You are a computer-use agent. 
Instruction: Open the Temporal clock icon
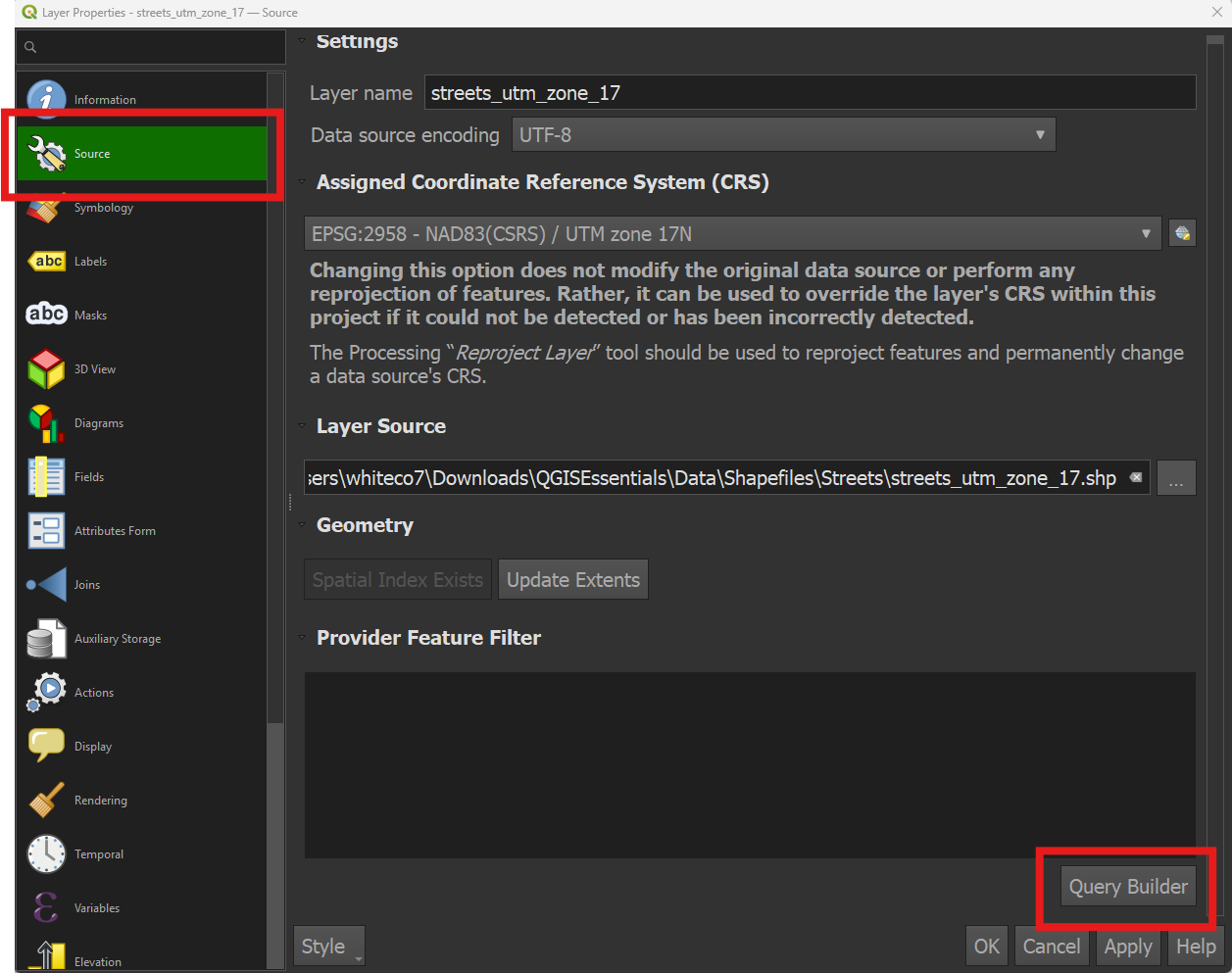point(46,853)
